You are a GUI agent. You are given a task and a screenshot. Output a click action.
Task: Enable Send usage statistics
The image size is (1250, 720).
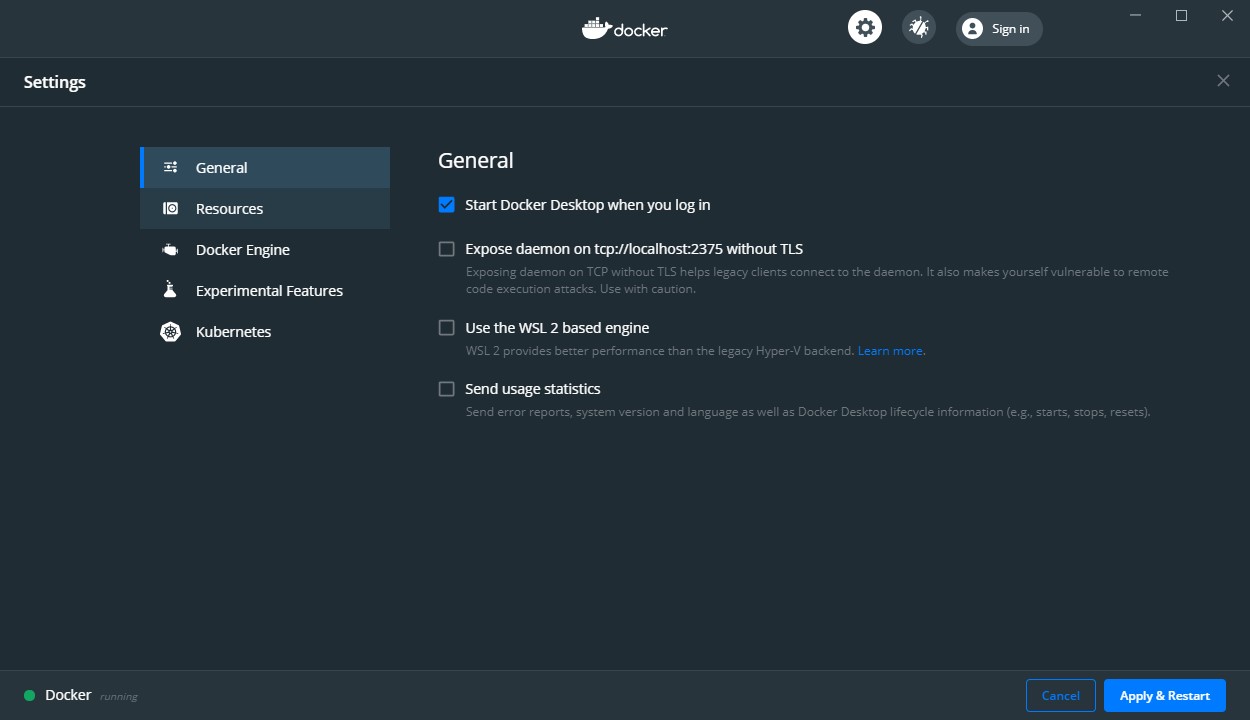(x=446, y=388)
